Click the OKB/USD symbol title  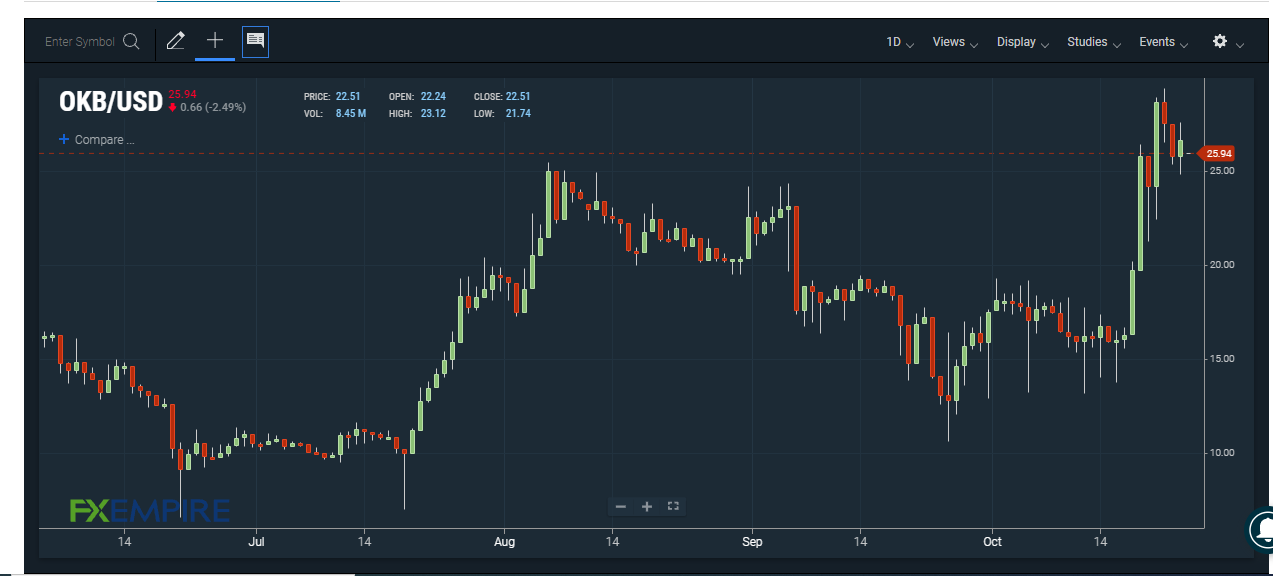[110, 102]
